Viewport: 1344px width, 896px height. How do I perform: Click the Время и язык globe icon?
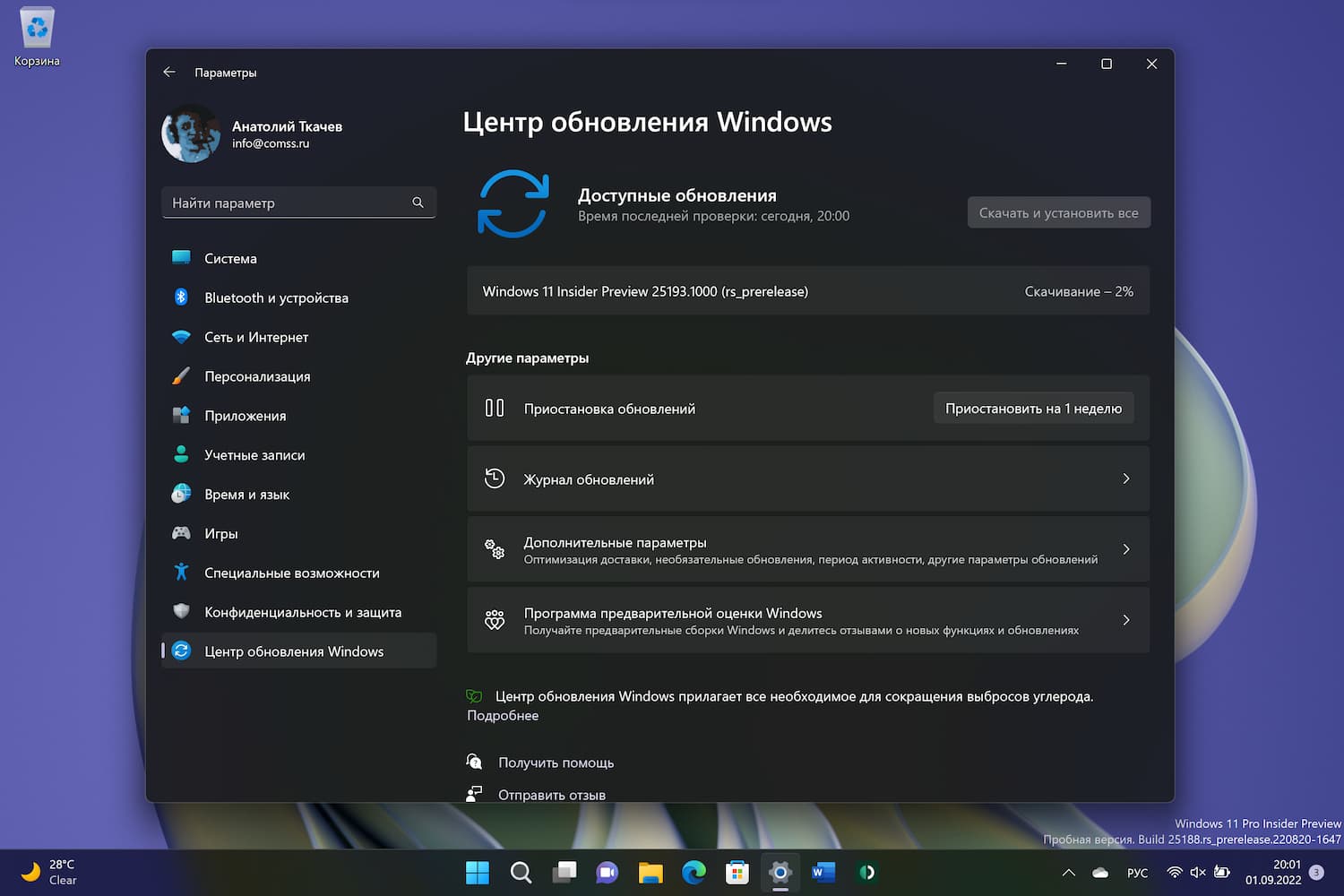click(181, 494)
